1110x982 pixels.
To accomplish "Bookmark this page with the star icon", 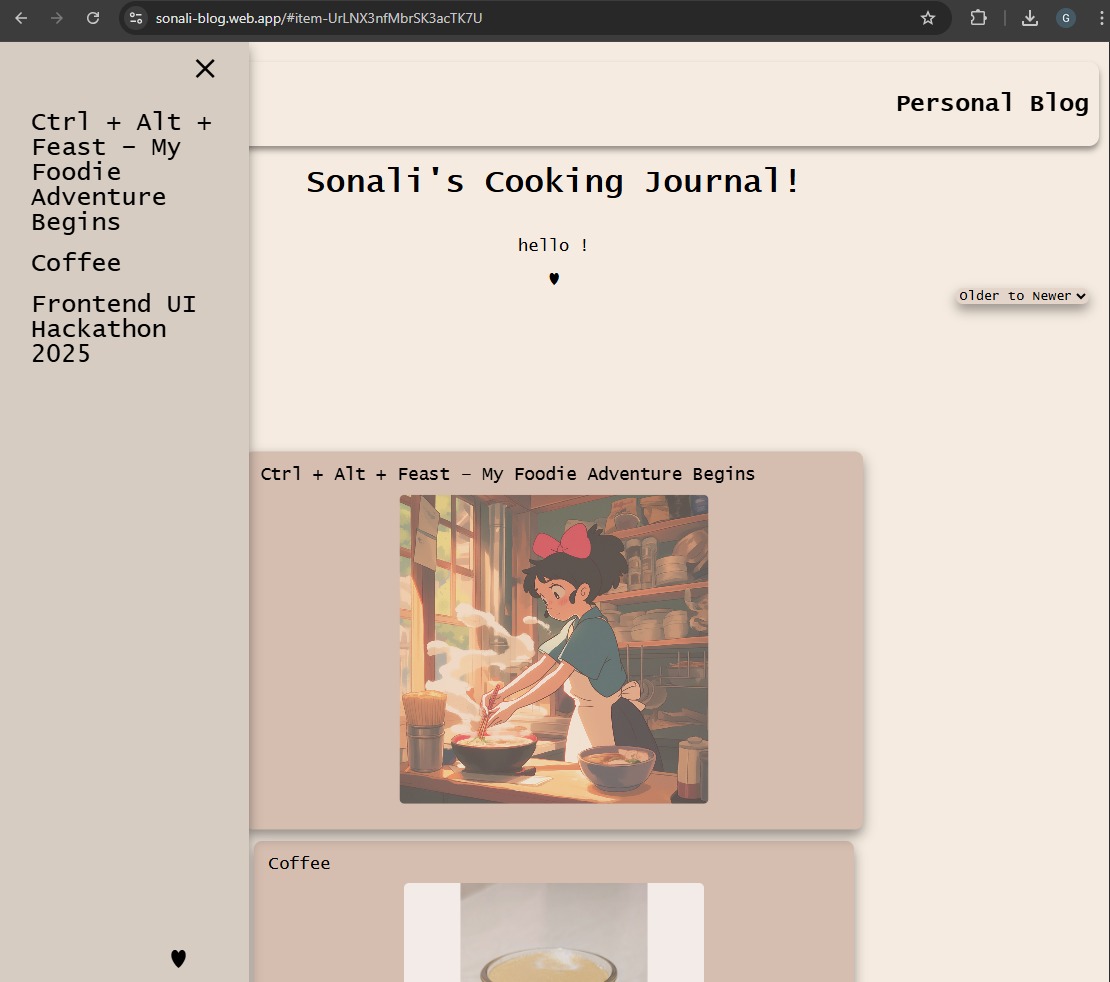I will (927, 18).
